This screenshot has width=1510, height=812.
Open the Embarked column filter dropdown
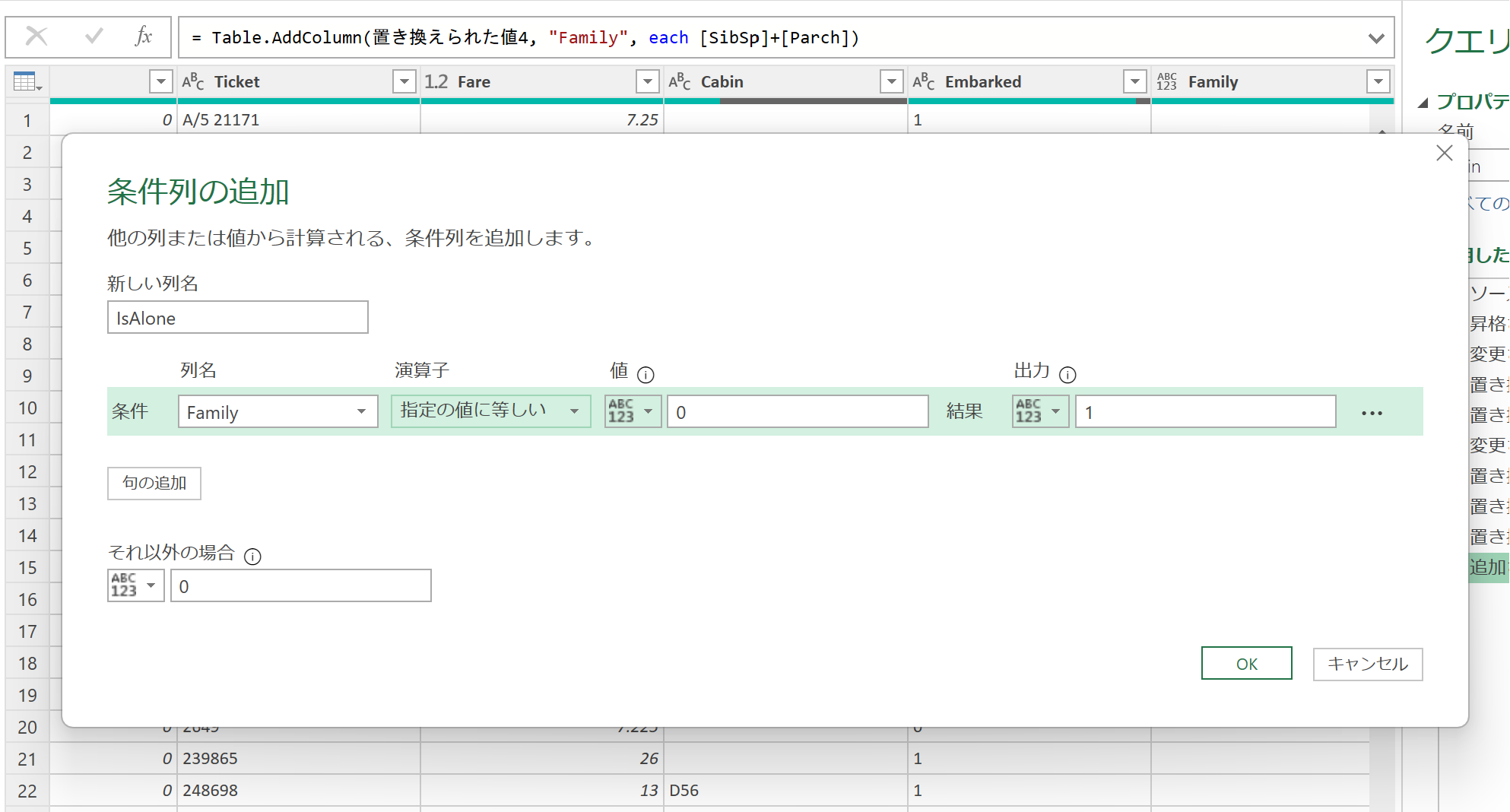[1134, 81]
